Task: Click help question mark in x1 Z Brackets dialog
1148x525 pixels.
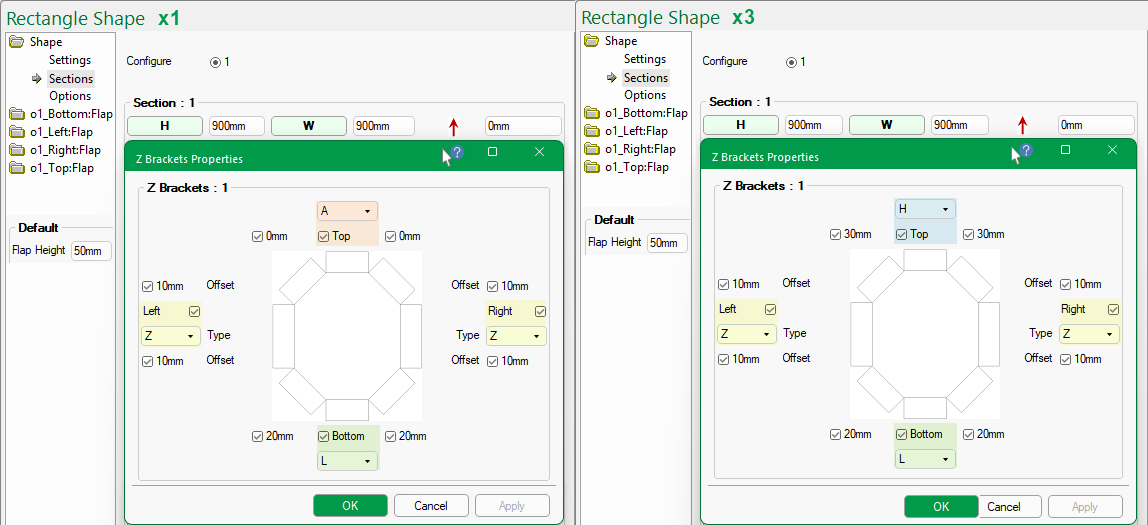Action: [x=457, y=152]
